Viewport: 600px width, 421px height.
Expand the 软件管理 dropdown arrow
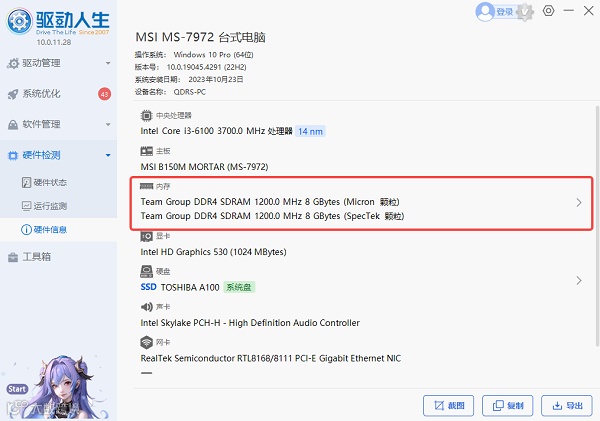(108, 124)
